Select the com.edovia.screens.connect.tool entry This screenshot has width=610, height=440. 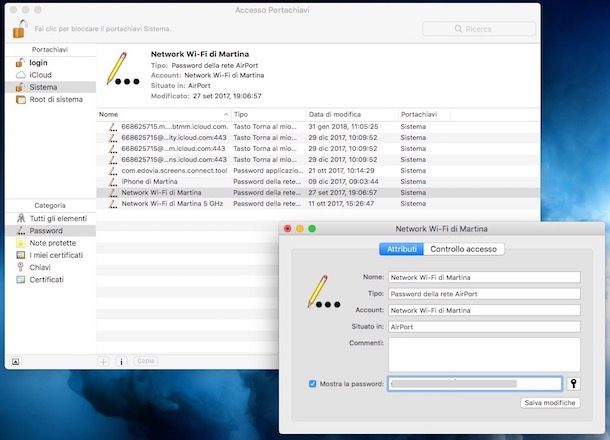(318, 170)
